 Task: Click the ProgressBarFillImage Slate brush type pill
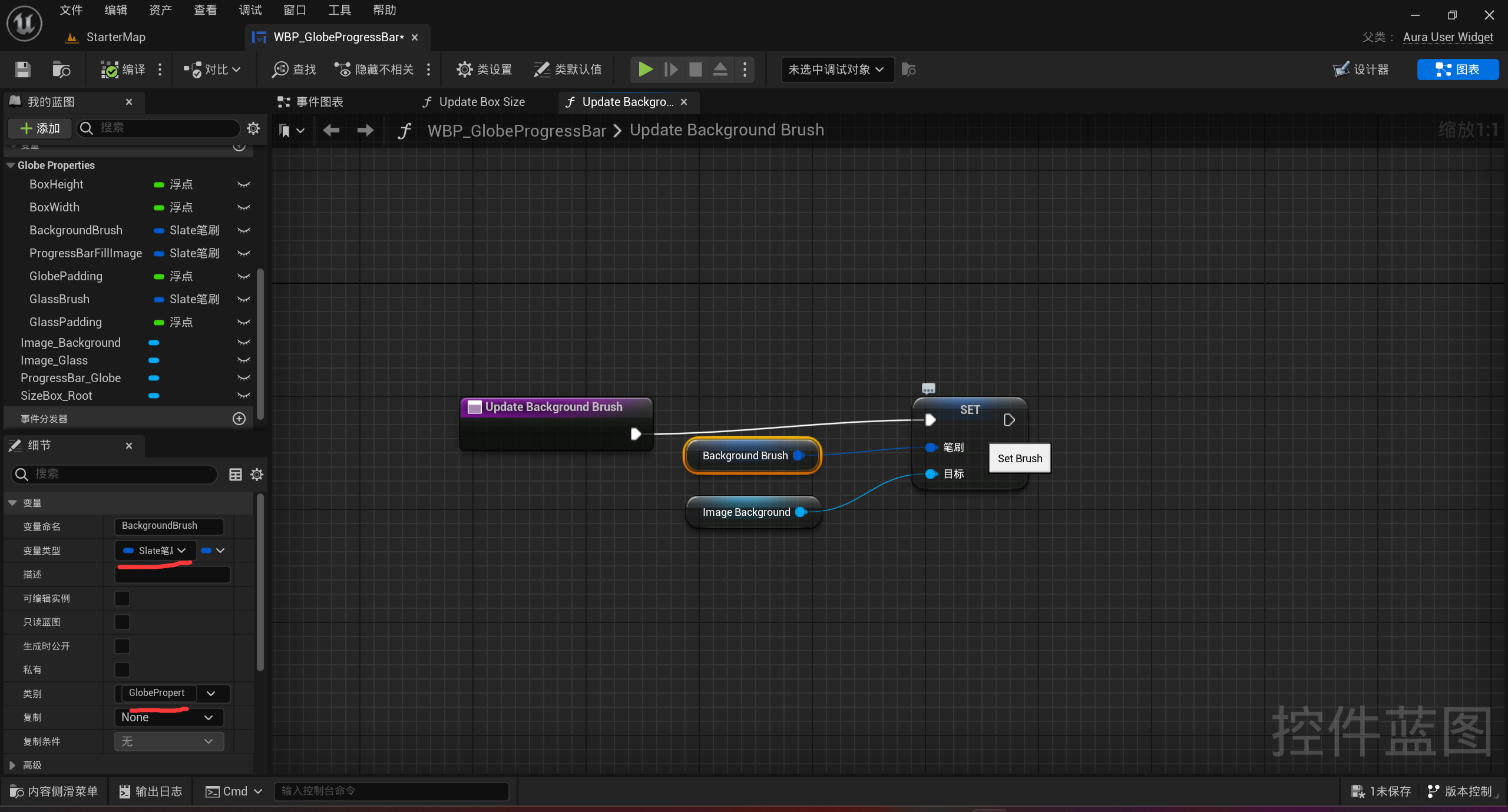pyautogui.click(x=159, y=253)
